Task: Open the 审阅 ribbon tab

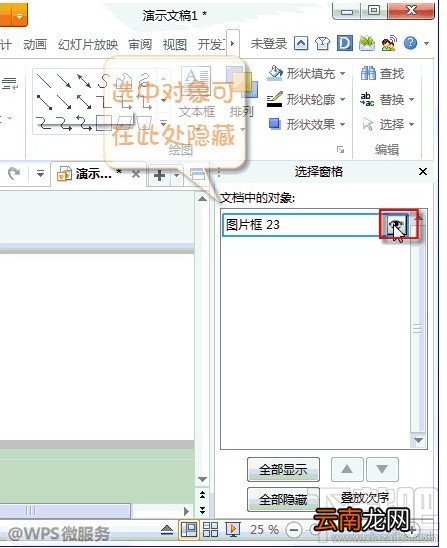Action: pos(140,44)
